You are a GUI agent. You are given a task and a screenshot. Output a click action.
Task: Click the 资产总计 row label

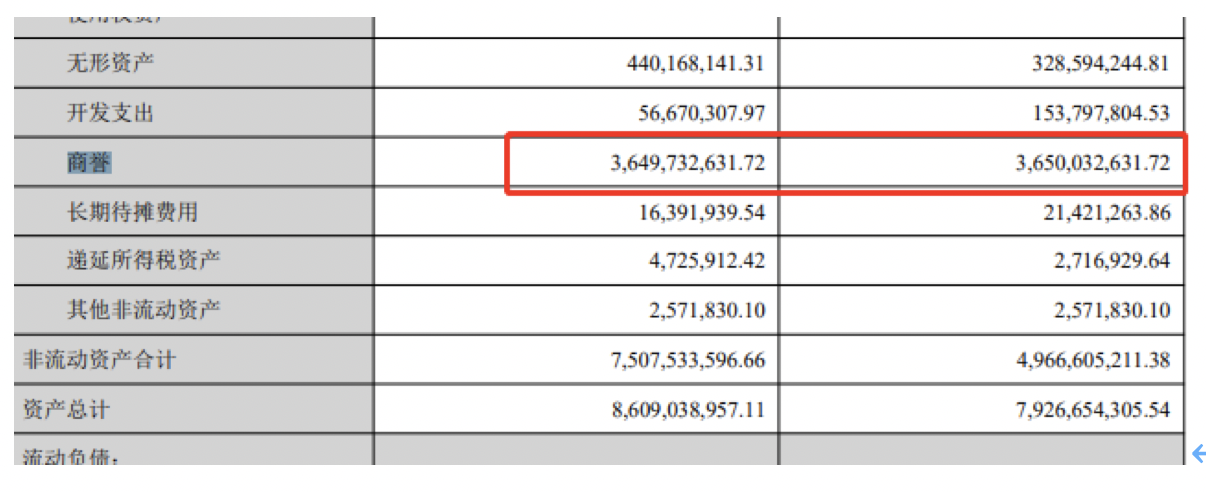(67, 408)
